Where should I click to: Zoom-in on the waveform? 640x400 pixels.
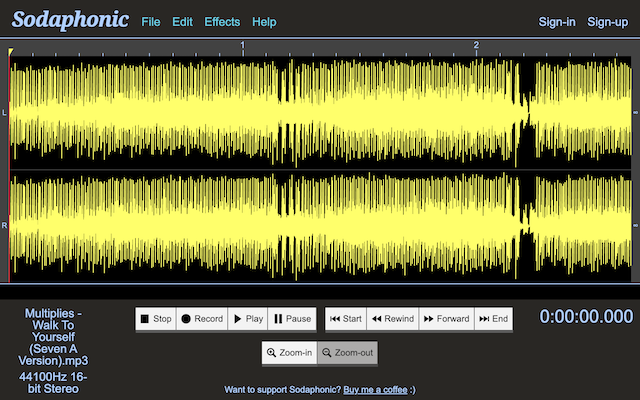click(x=289, y=353)
